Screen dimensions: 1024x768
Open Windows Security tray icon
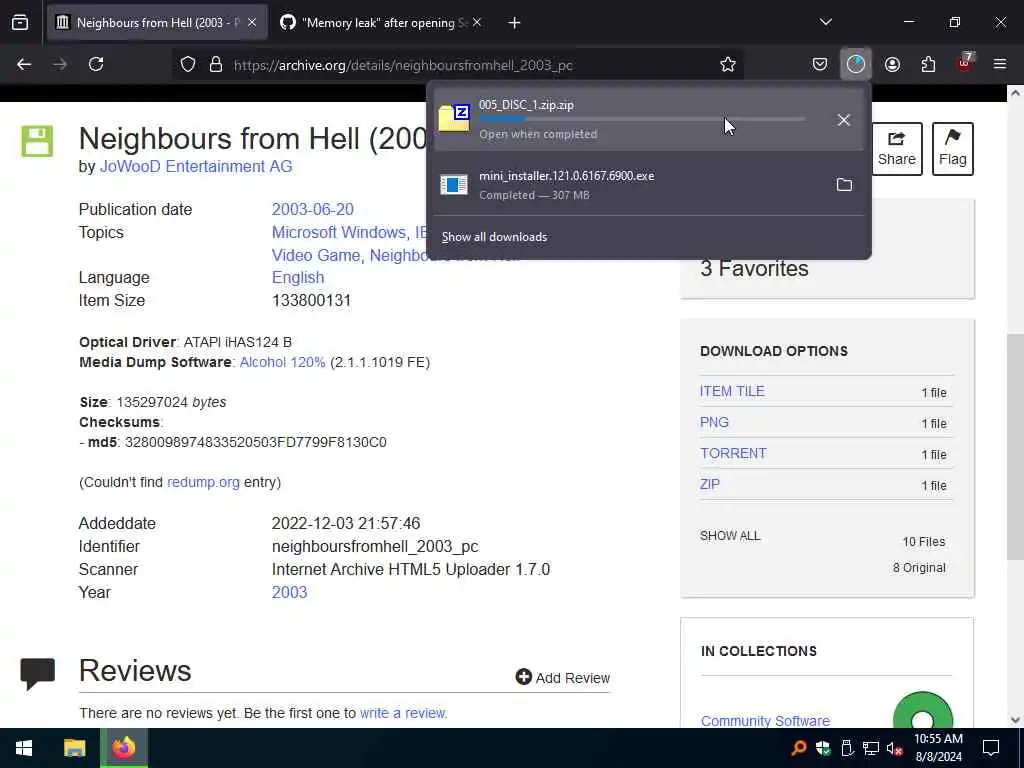click(823, 748)
